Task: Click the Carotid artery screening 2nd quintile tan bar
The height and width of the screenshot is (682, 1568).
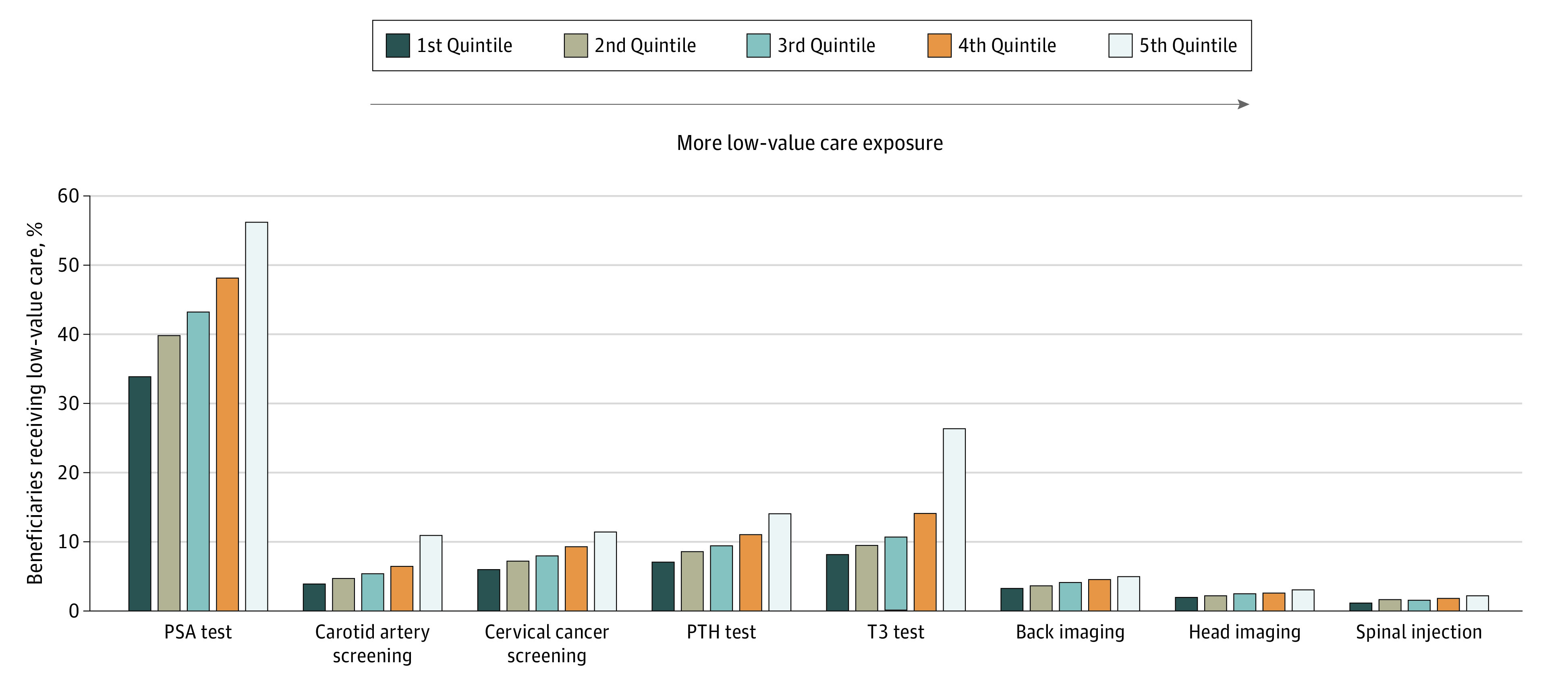Action: click(x=343, y=595)
